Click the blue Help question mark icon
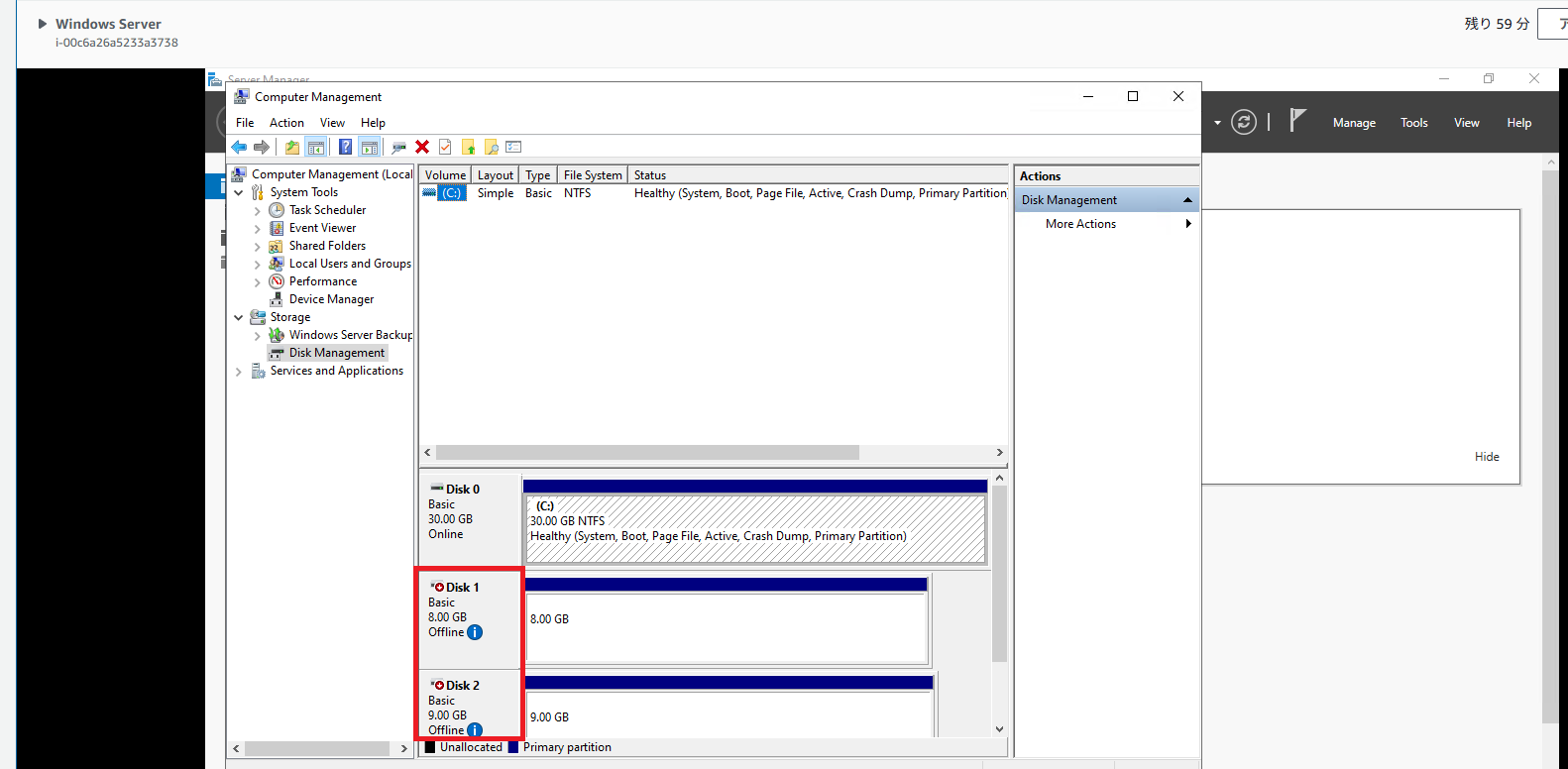The image size is (1568, 769). pos(345,147)
